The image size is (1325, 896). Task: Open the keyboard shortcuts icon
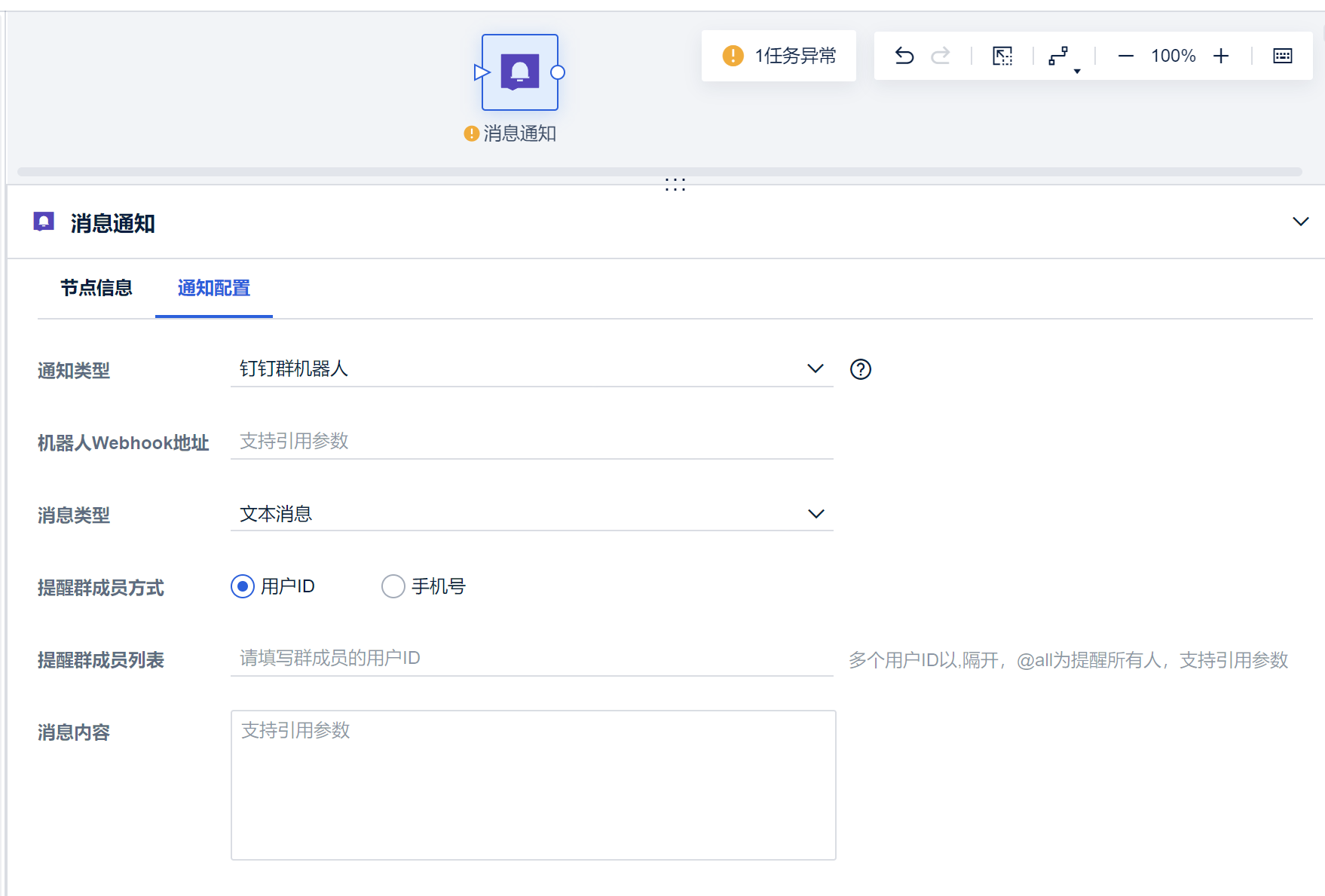(x=1282, y=56)
